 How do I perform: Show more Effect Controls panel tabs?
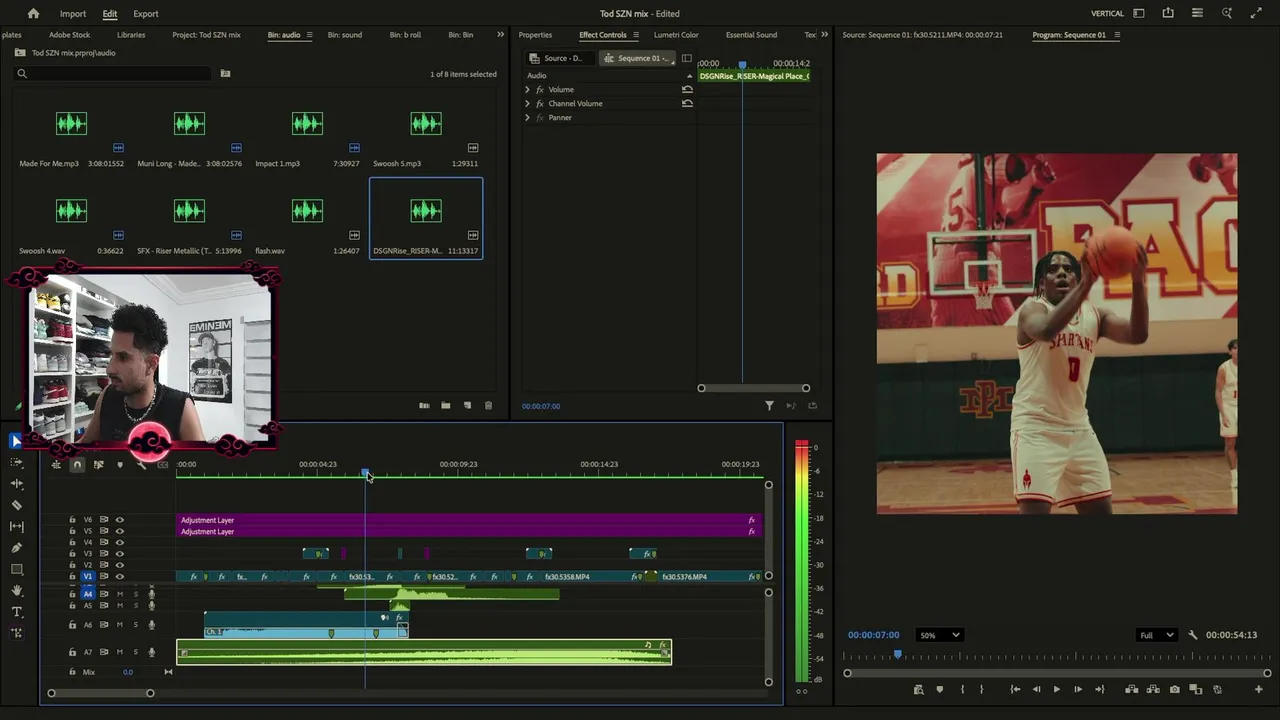824,34
